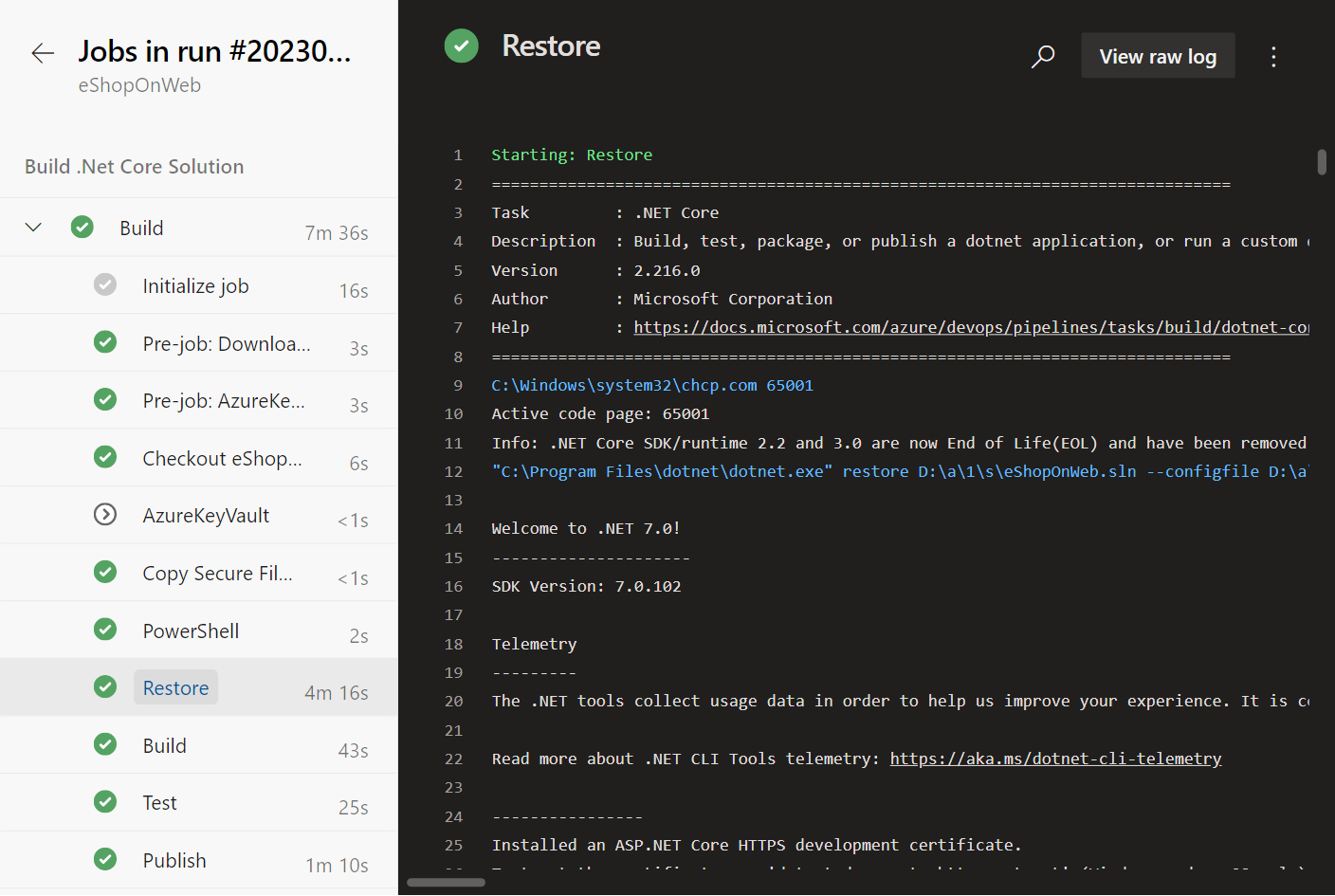Select the Build step lasting 43s
Screen dimensions: 1335x896
tap(199, 745)
